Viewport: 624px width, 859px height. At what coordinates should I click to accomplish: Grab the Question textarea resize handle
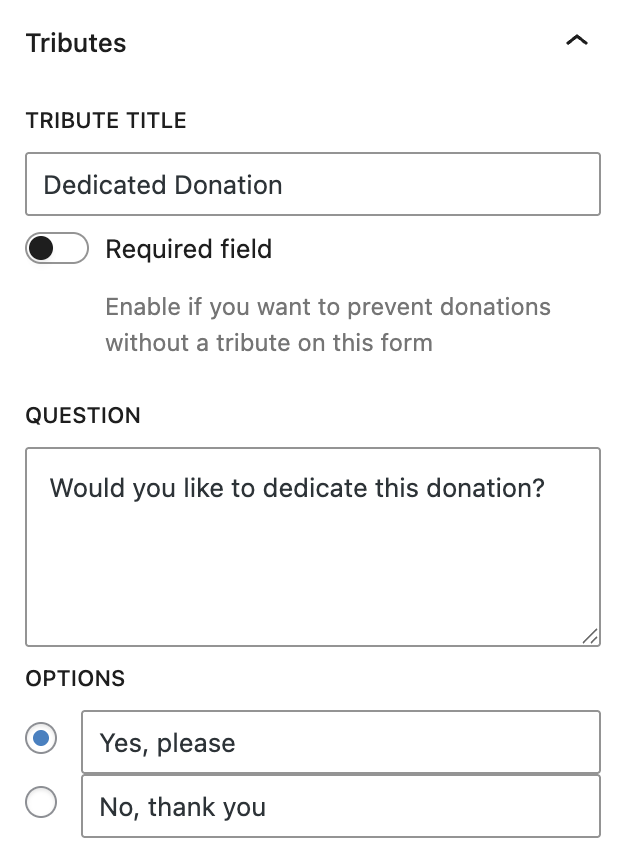coord(590,636)
